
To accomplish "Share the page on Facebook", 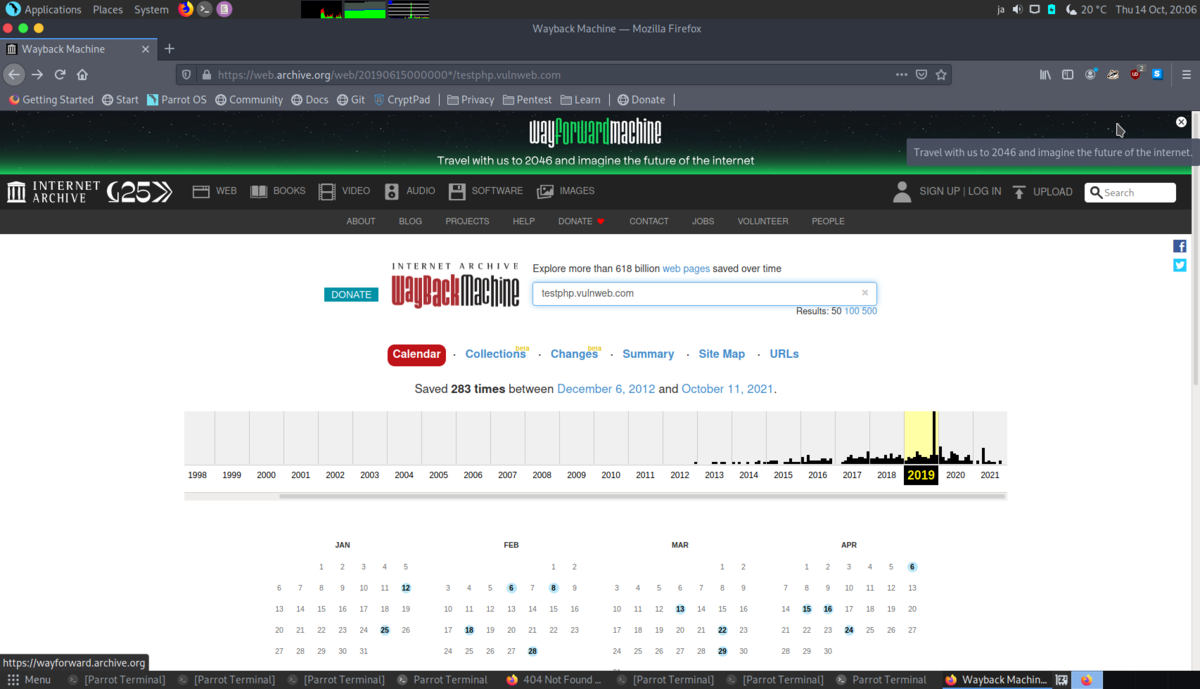I will click(1180, 246).
